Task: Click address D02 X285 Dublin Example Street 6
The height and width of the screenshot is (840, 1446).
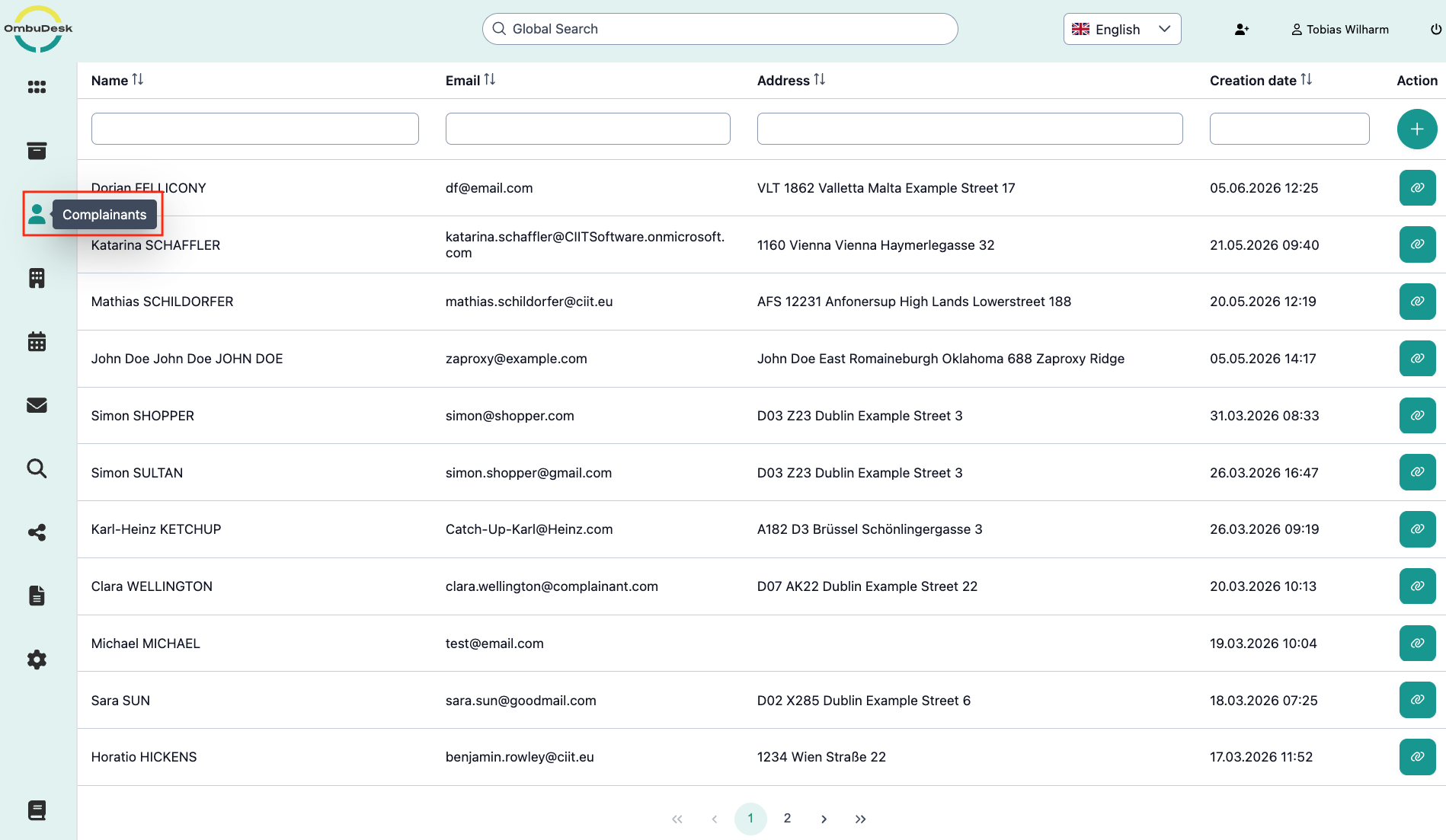Action: pyautogui.click(x=864, y=701)
